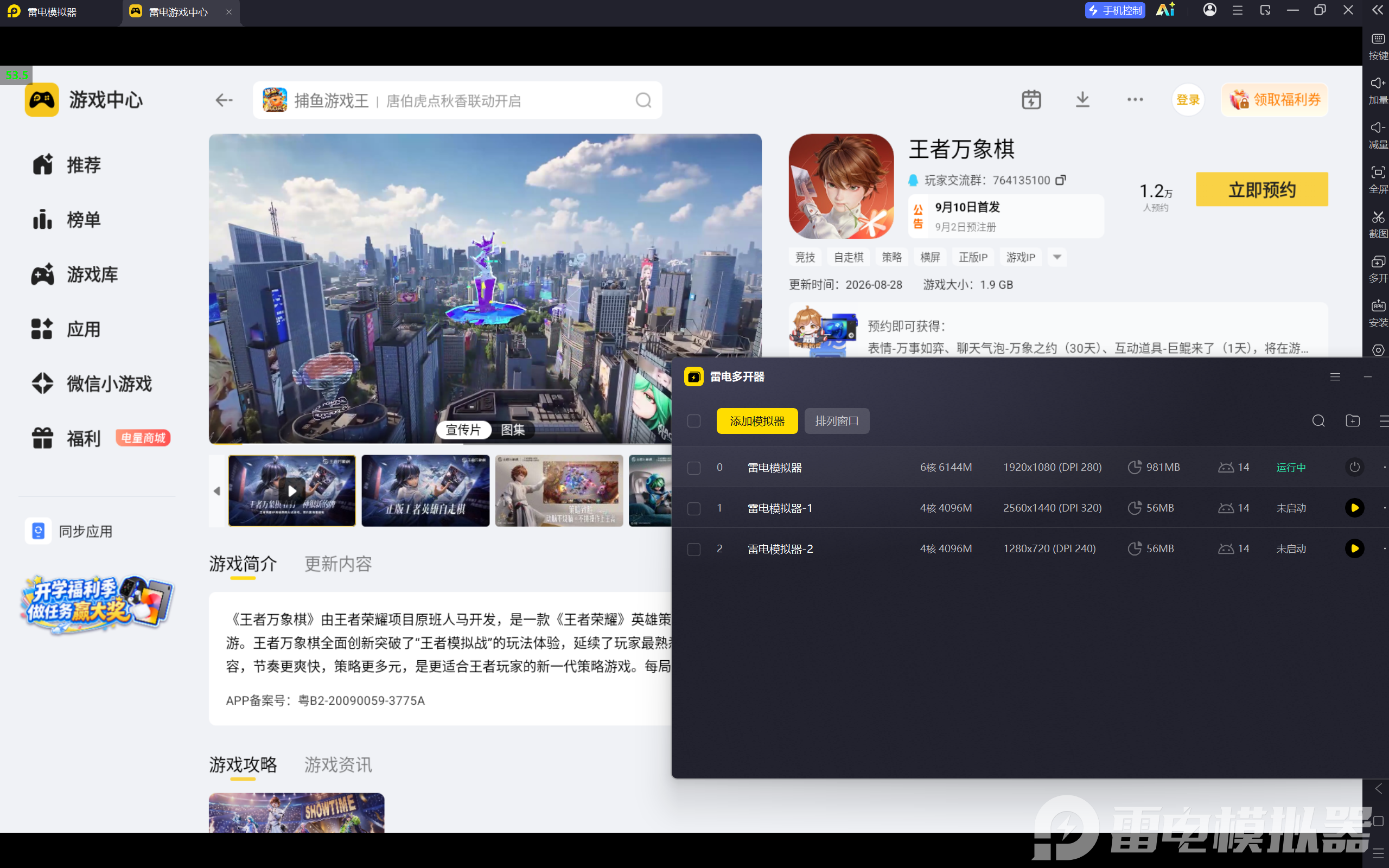Open the multi-instance search icon
1389x868 pixels.
pos(1318,421)
